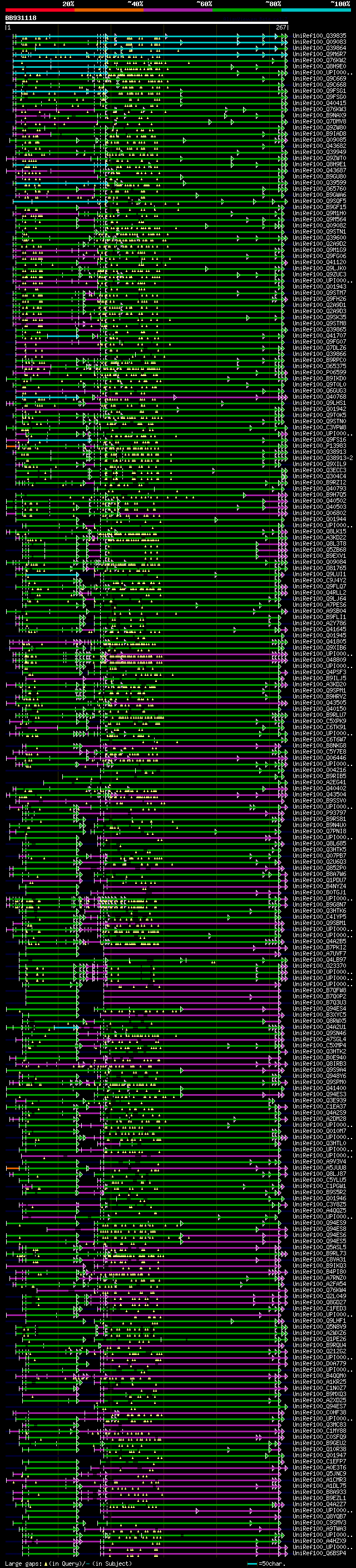This screenshot has width=356, height=1568.
Task: Select the label UniRef100_Q01943
Action: pyautogui.click(x=319, y=286)
